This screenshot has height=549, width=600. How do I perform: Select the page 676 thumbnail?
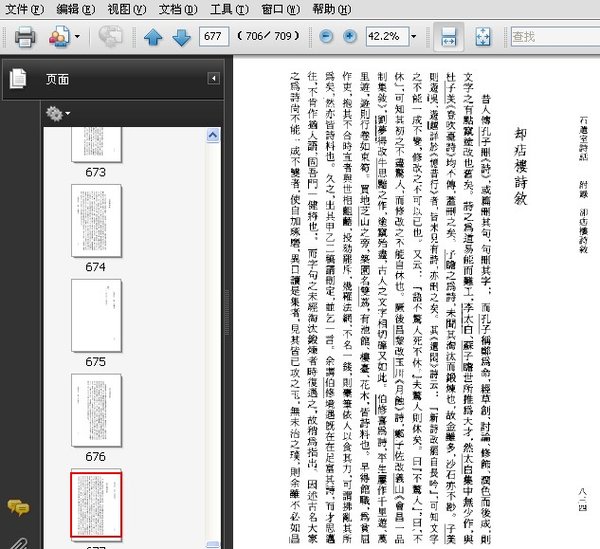96,411
